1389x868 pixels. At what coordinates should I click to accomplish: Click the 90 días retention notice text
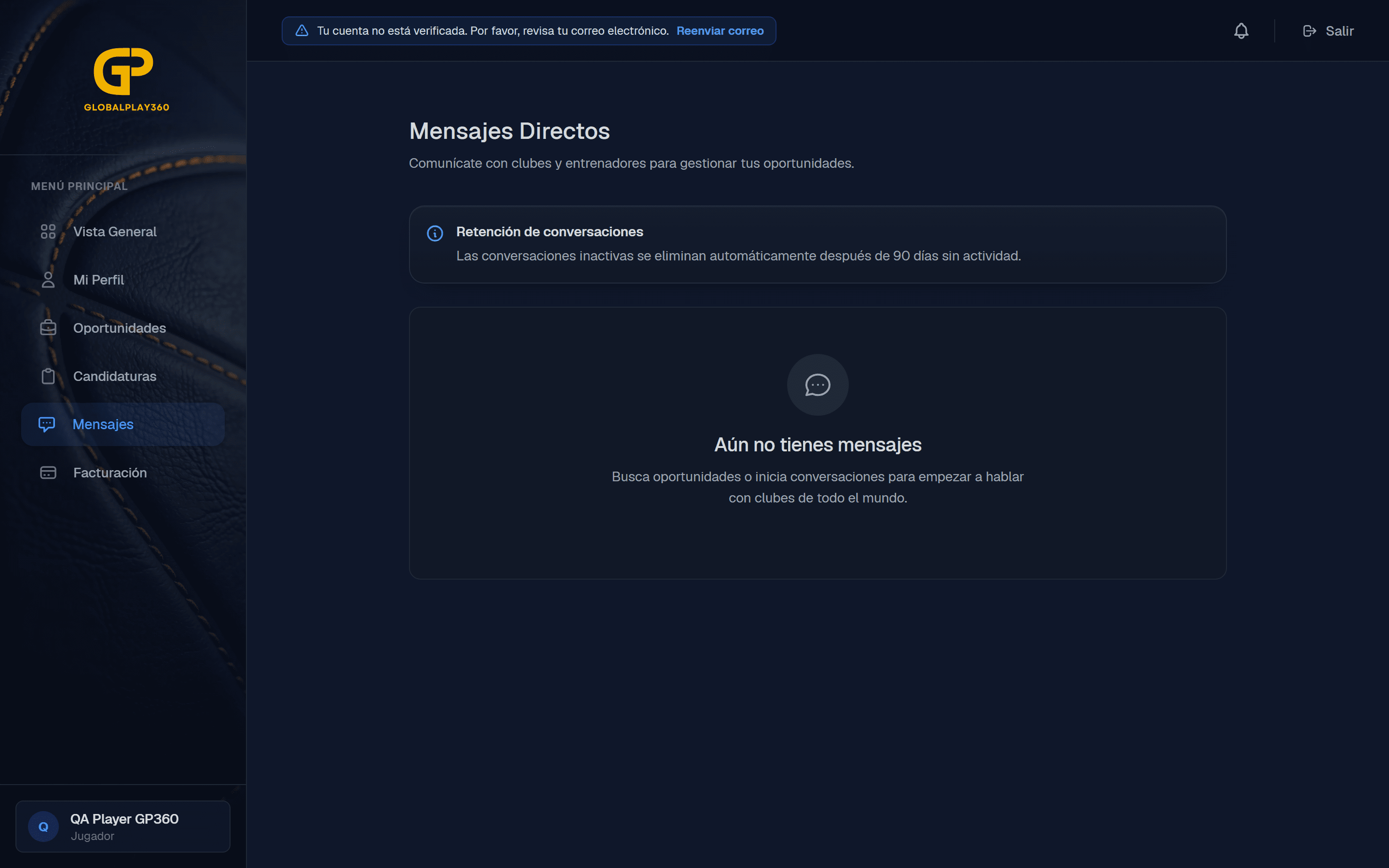point(738,256)
